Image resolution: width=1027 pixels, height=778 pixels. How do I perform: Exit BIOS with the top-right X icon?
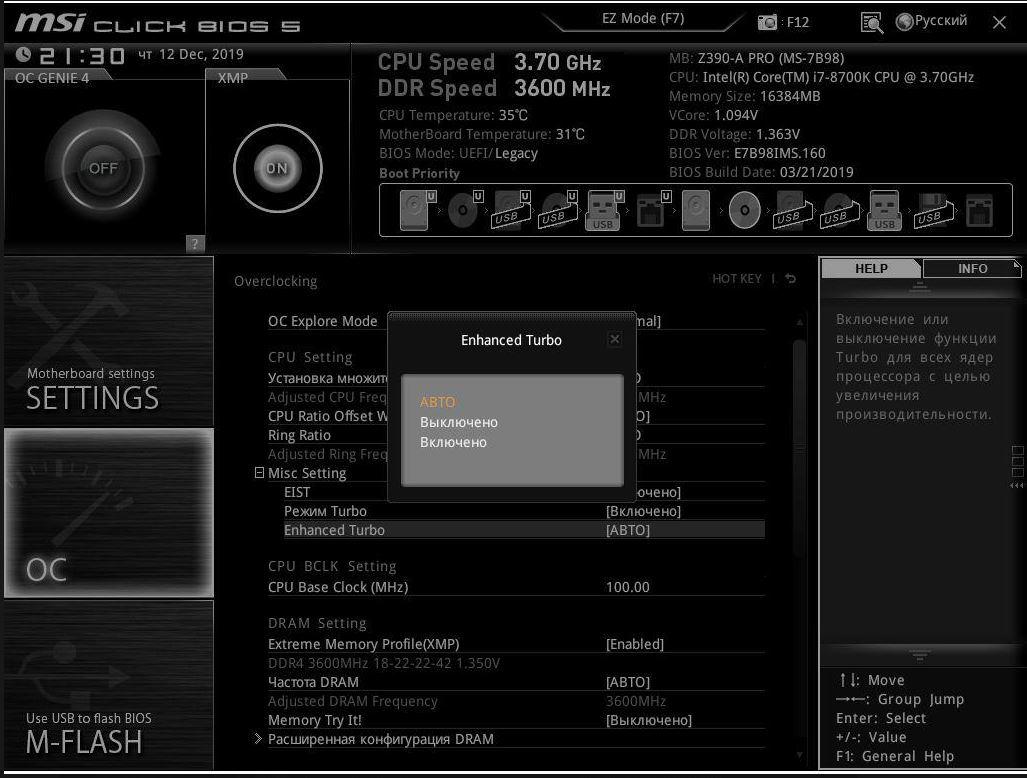(999, 22)
